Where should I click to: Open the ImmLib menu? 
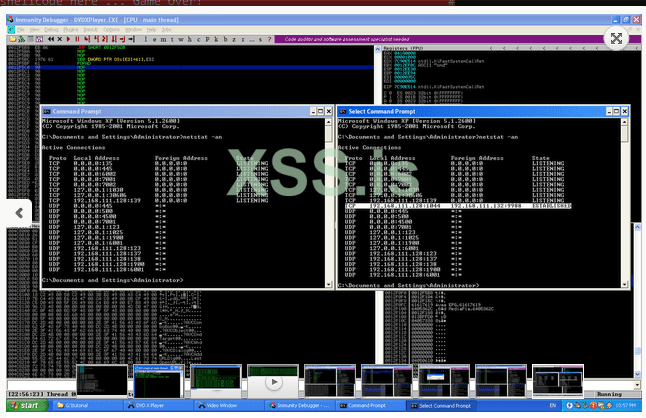pyautogui.click(x=91, y=30)
